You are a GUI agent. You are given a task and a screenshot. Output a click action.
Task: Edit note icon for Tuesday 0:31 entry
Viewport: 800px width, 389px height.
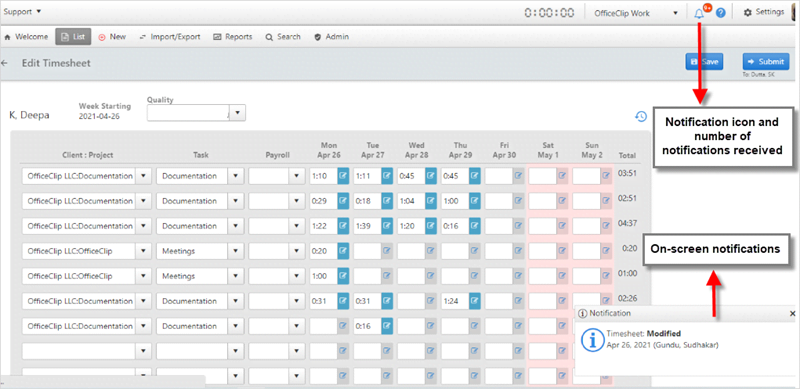tap(387, 301)
